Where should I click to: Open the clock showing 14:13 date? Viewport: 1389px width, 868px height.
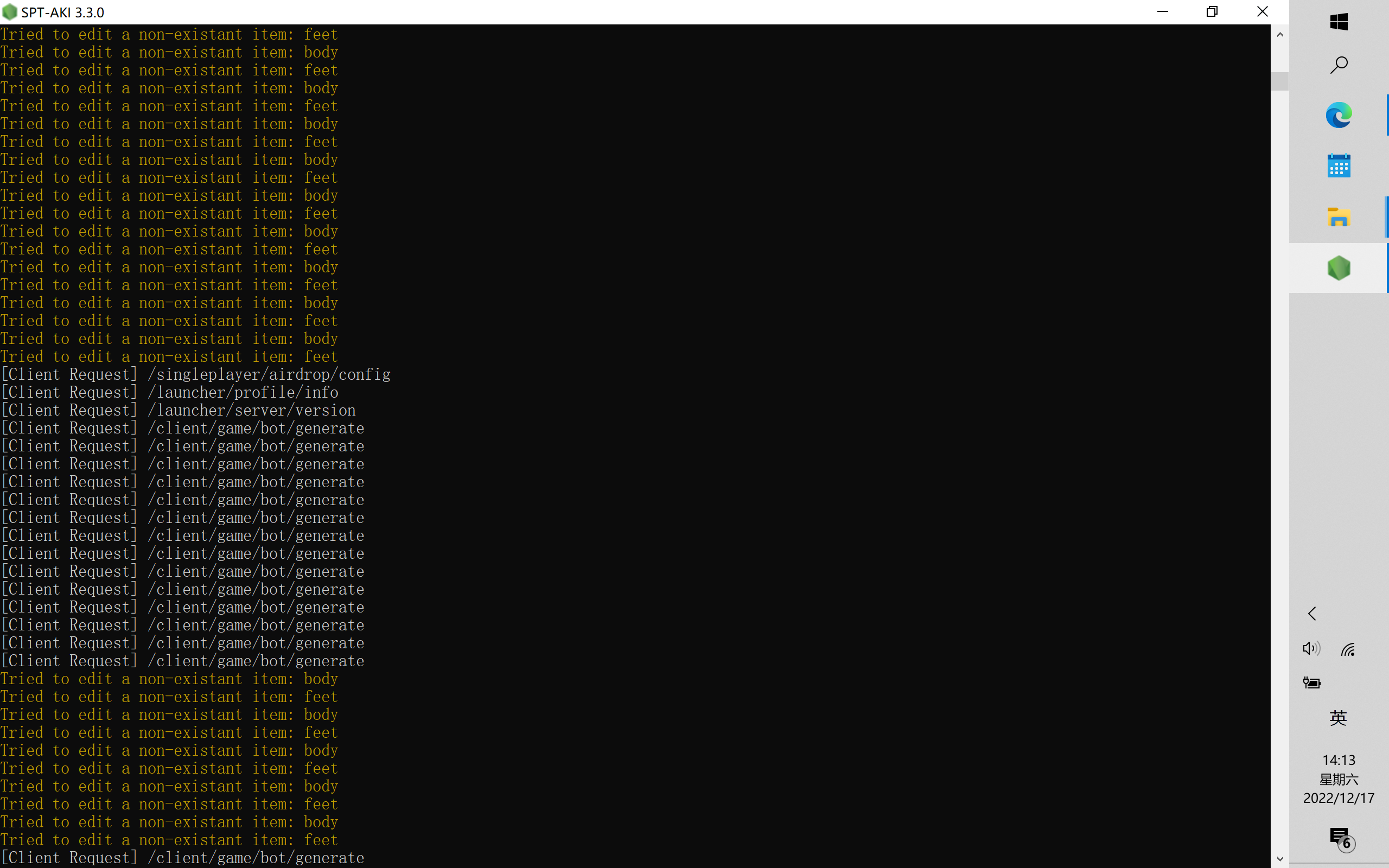pos(1339,778)
